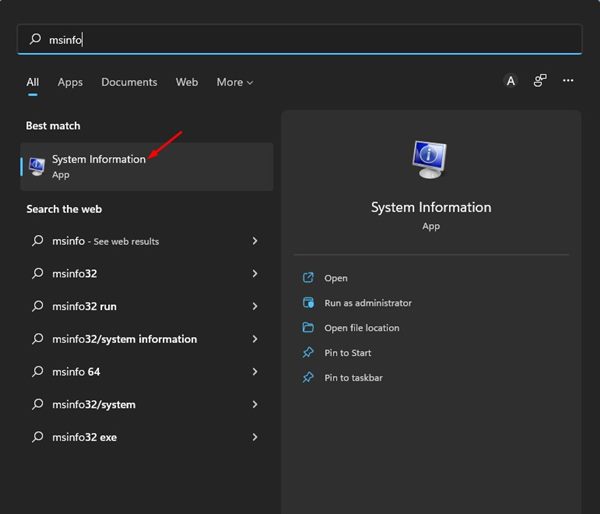The height and width of the screenshot is (514, 600).
Task: Click Run as administrator
Action: (368, 303)
